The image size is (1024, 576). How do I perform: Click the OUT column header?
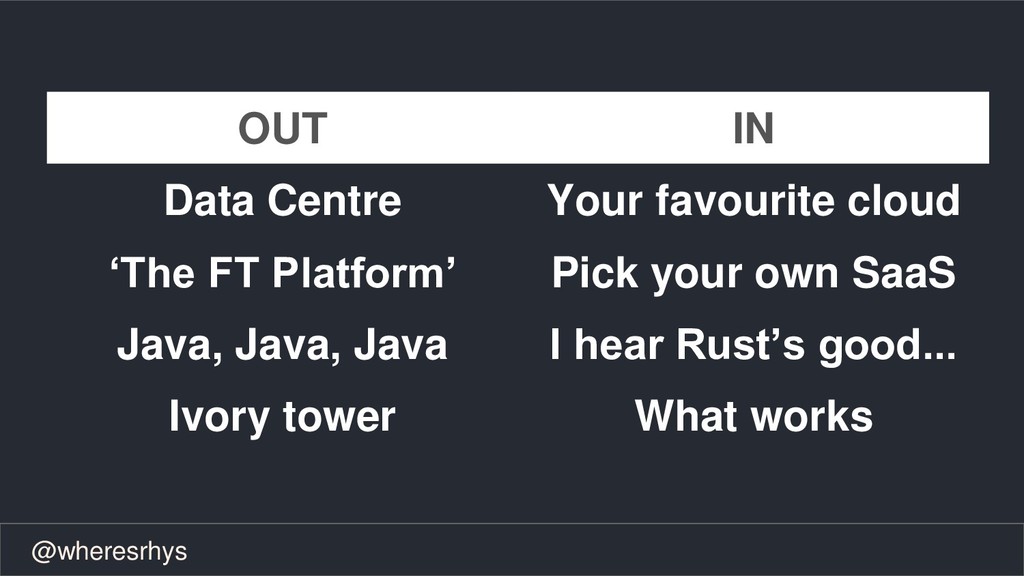pos(282,128)
